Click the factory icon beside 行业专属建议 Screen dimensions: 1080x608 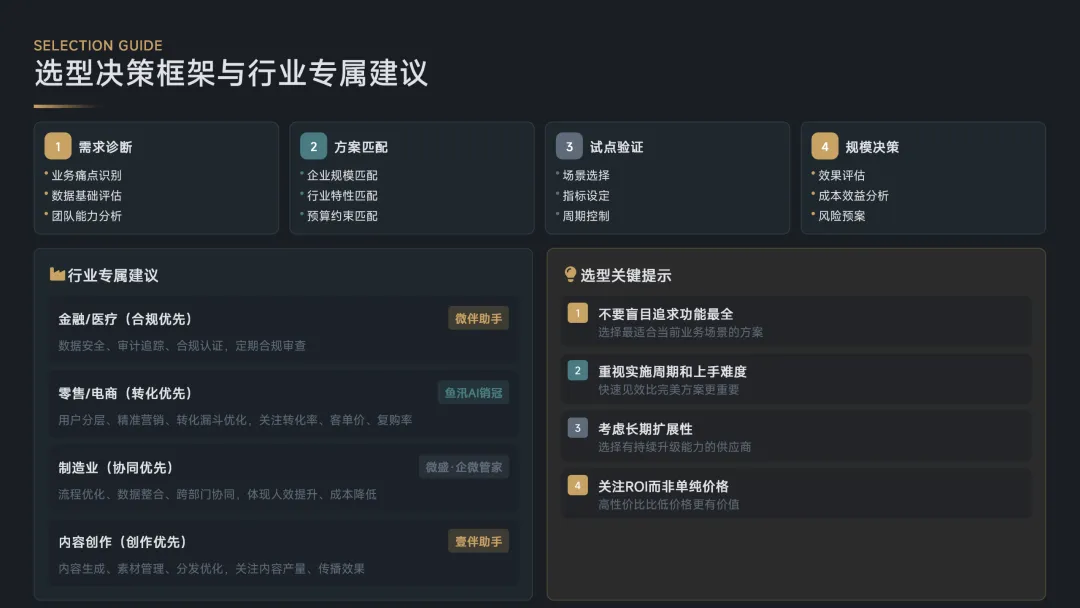(x=57, y=275)
